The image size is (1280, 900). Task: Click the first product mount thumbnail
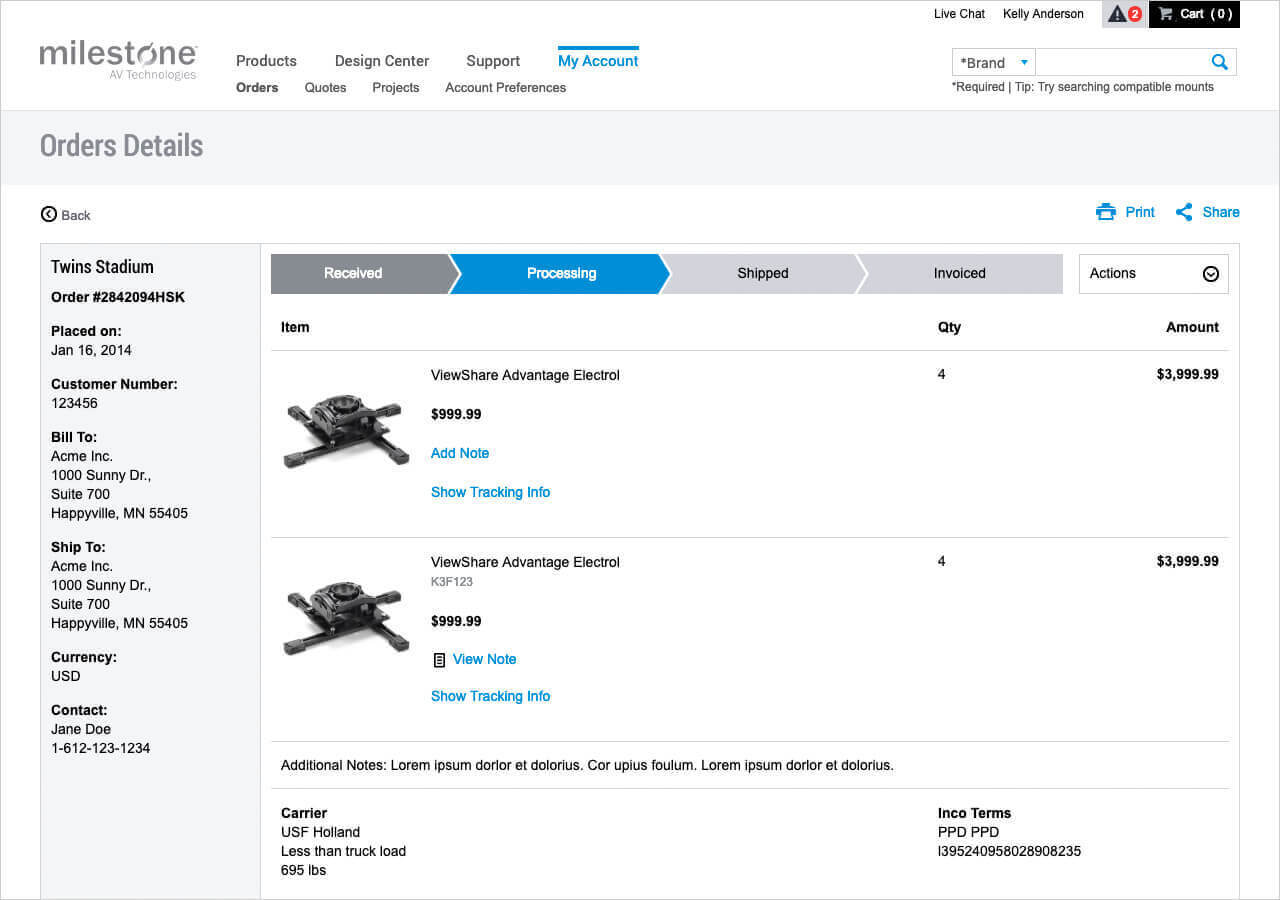click(x=346, y=430)
